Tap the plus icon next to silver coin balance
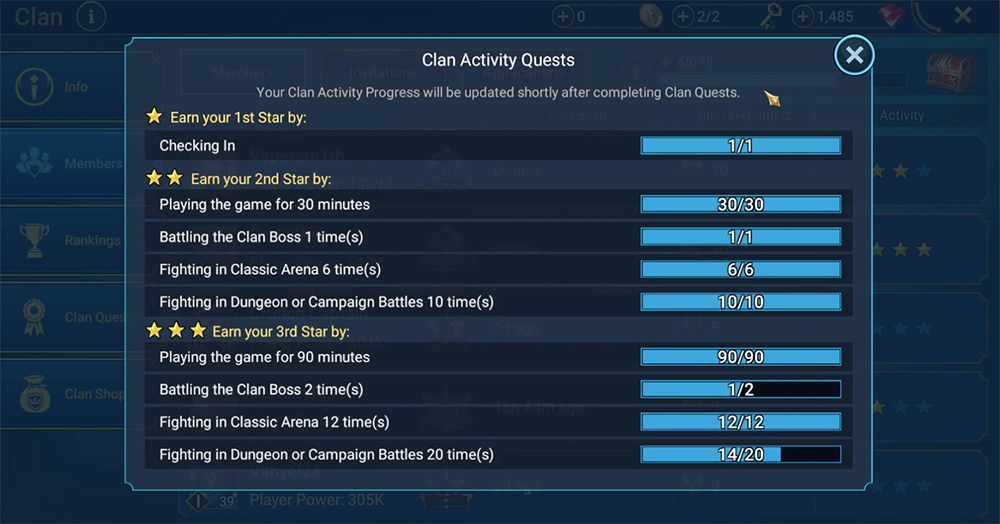This screenshot has width=1000, height=524. click(x=563, y=16)
